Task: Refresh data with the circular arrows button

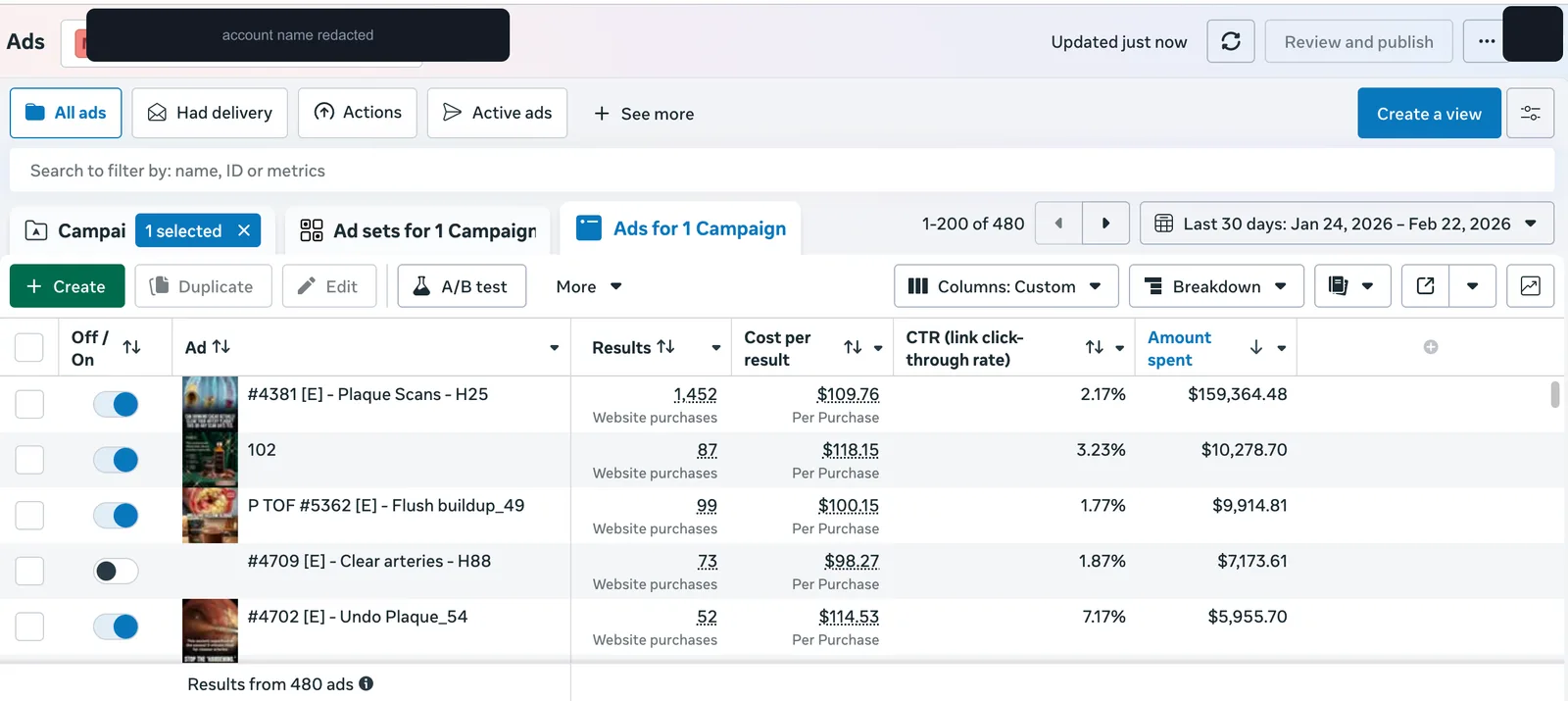Action: 1231,41
